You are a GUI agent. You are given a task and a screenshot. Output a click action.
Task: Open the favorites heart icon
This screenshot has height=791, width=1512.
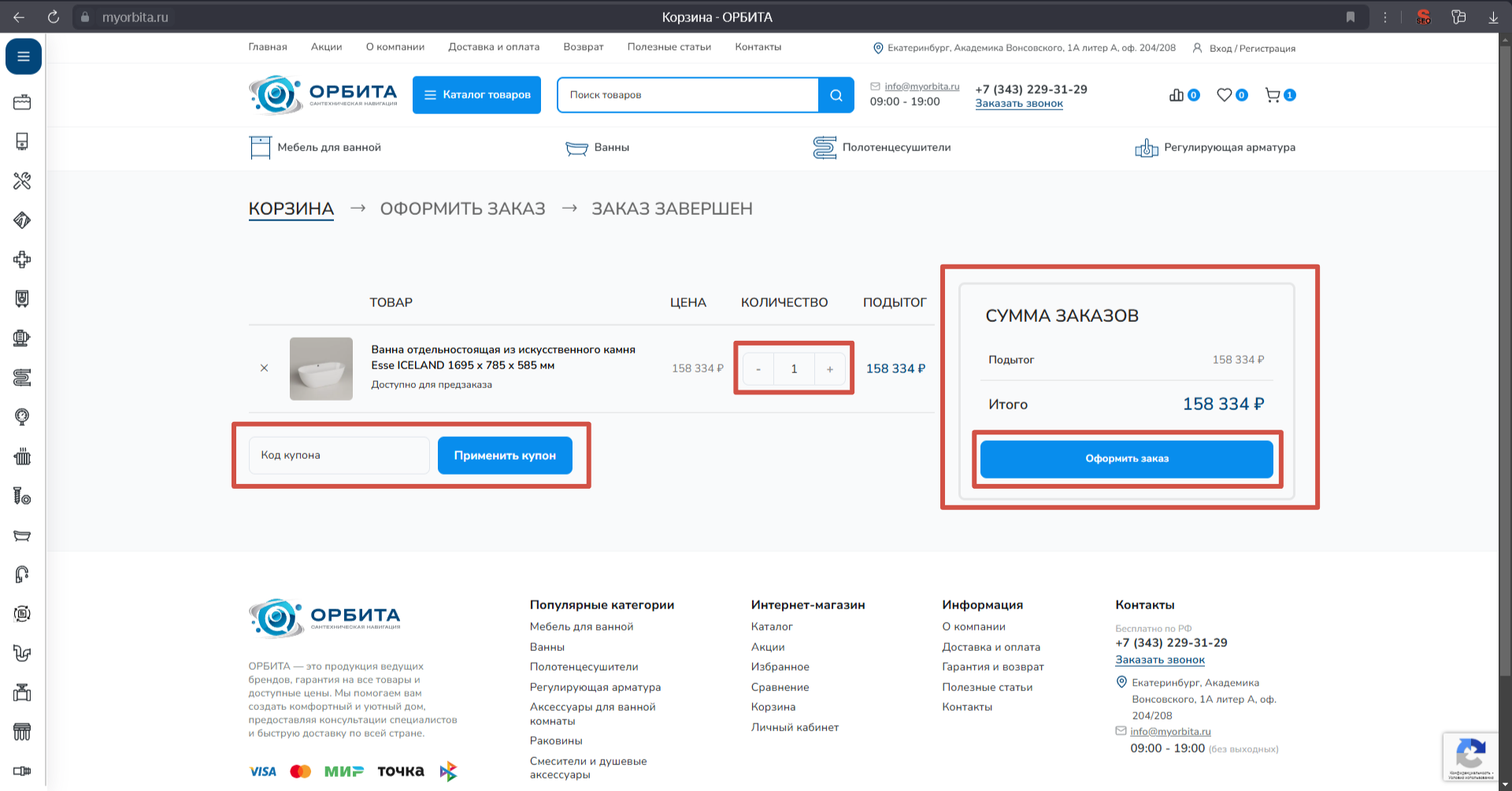pyautogui.click(x=1224, y=95)
